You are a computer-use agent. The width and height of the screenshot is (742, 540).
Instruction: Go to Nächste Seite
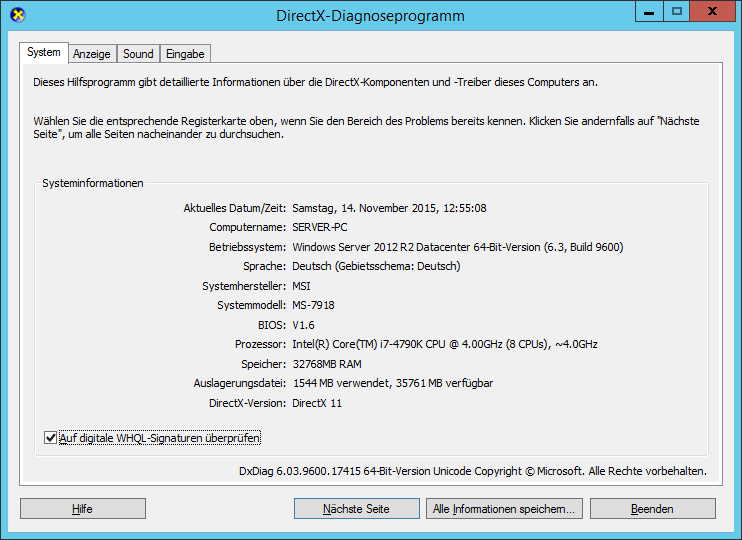356,509
